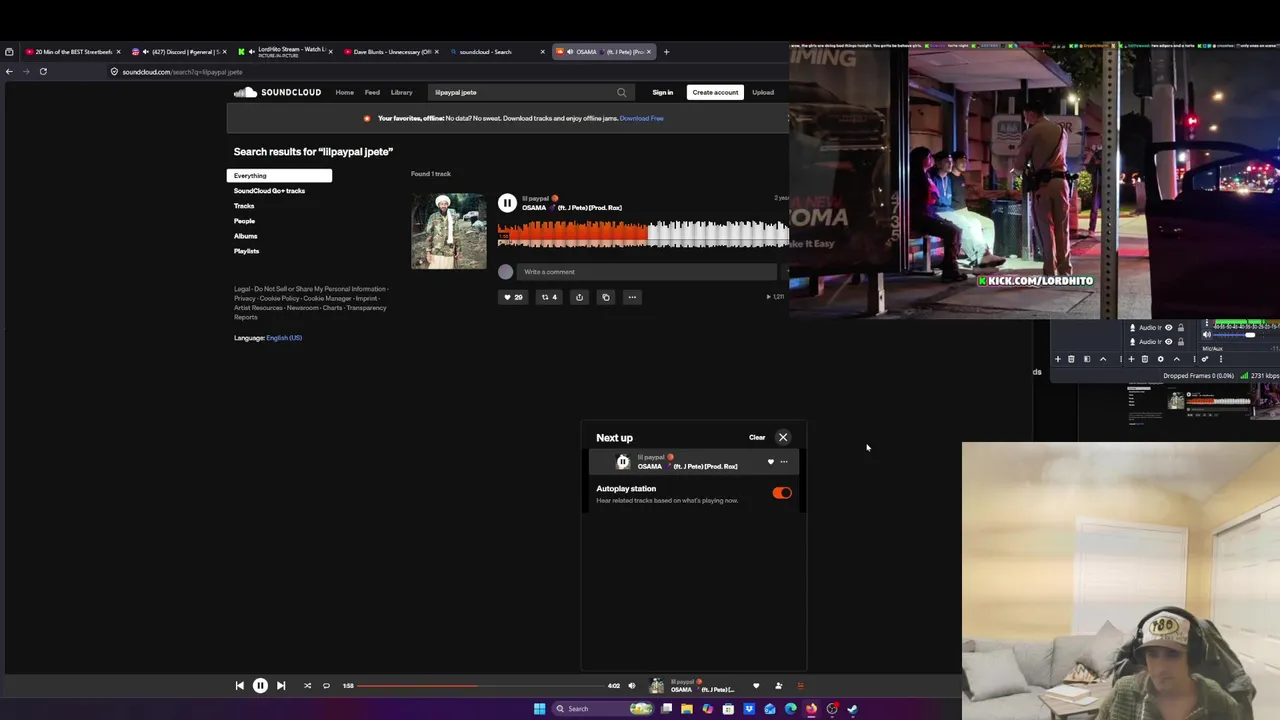Mute the OBS mixer speaker icon

(x=1206, y=335)
